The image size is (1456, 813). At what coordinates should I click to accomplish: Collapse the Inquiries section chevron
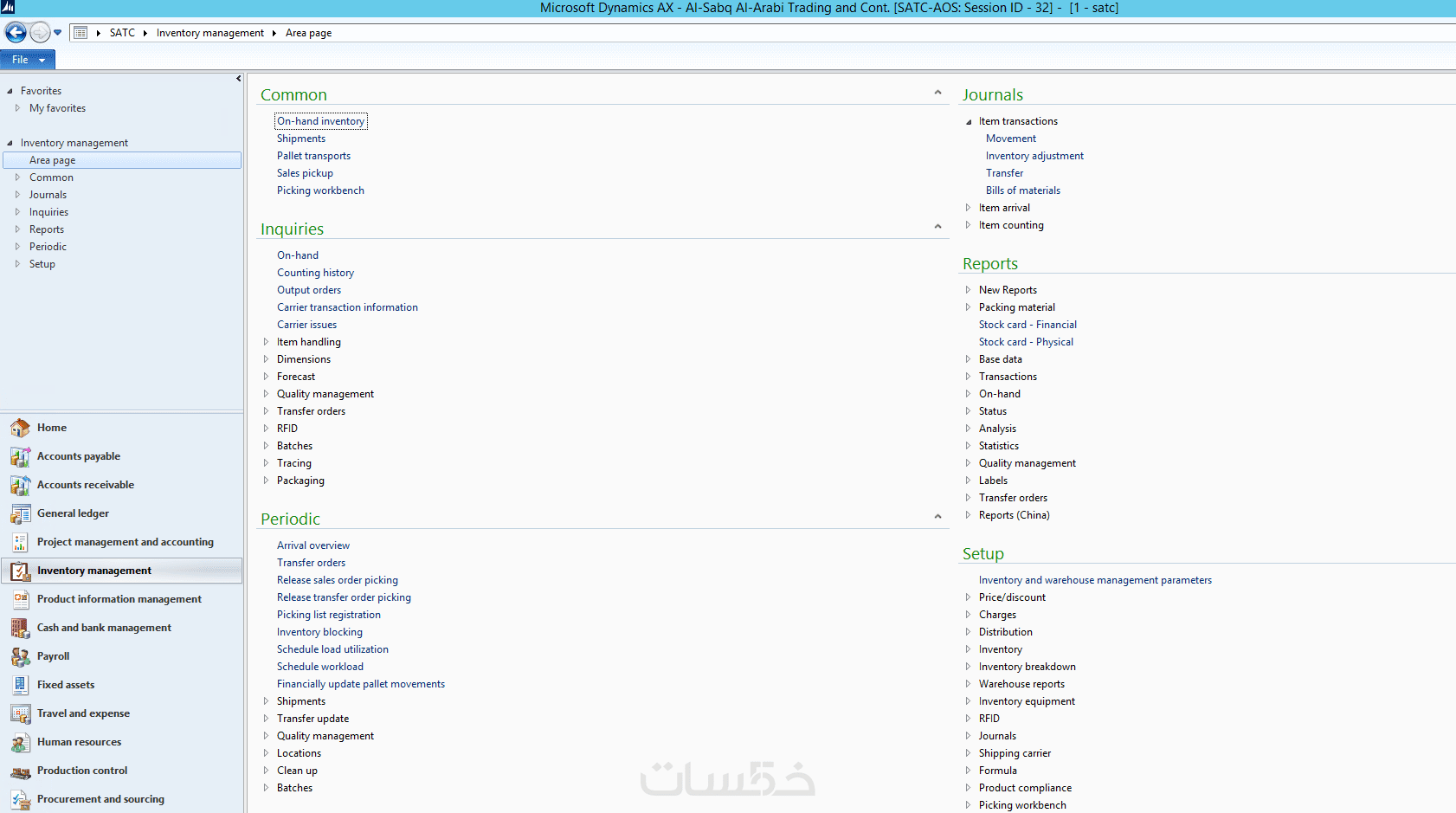pyautogui.click(x=937, y=227)
